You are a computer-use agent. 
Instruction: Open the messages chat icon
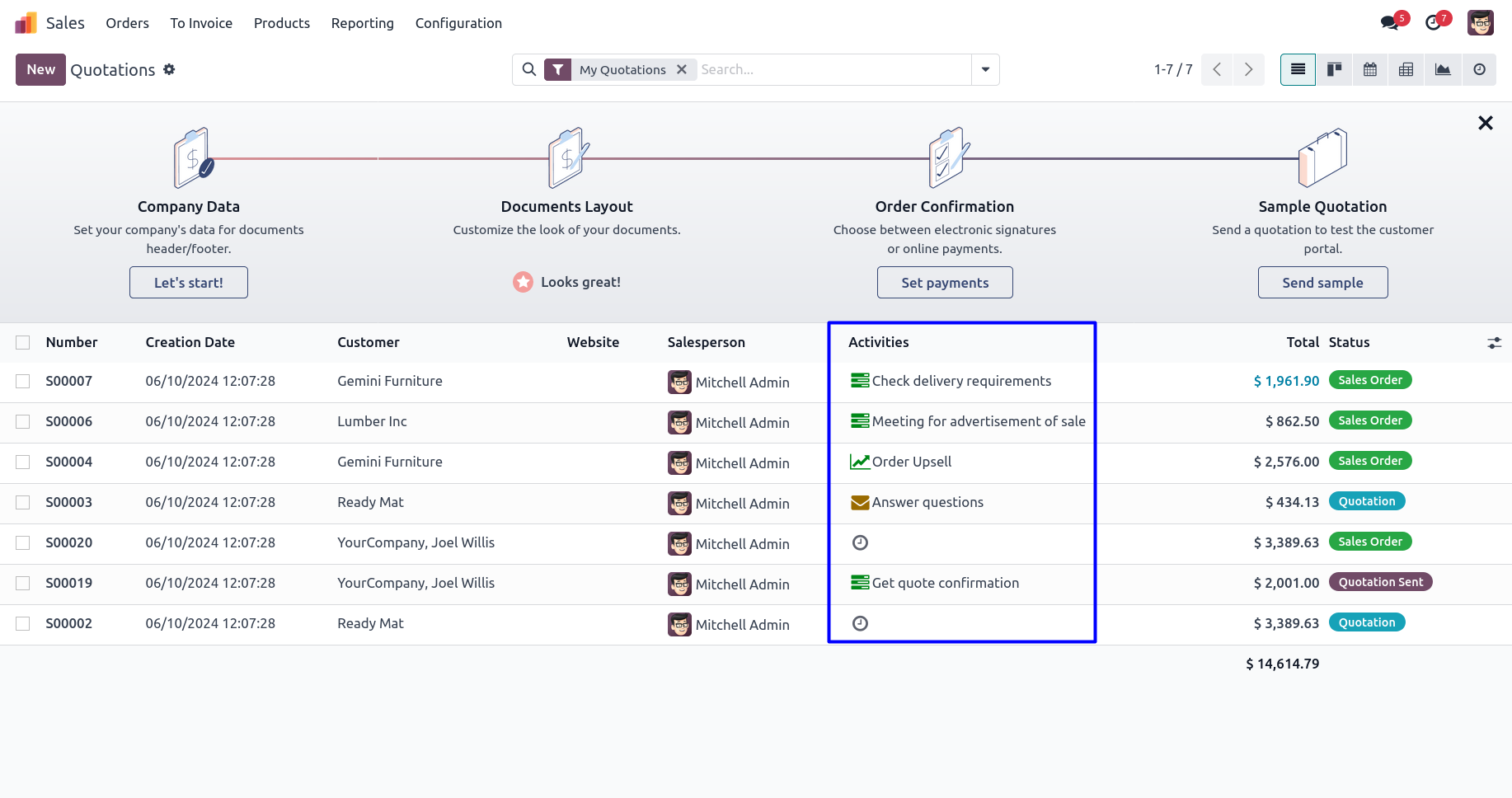1390,23
